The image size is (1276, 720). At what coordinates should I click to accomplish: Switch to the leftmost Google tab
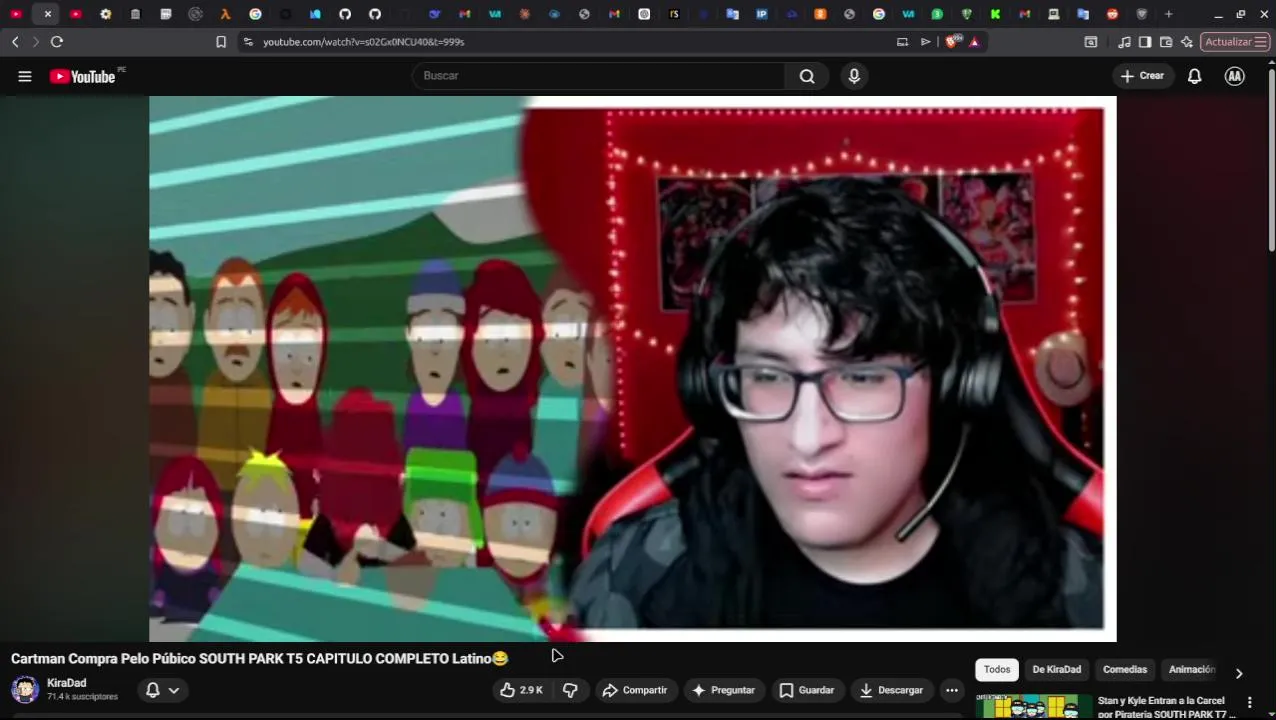coord(255,14)
